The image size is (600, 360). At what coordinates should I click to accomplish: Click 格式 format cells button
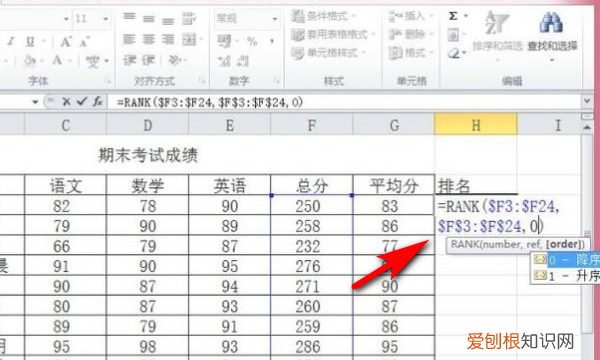pos(411,53)
